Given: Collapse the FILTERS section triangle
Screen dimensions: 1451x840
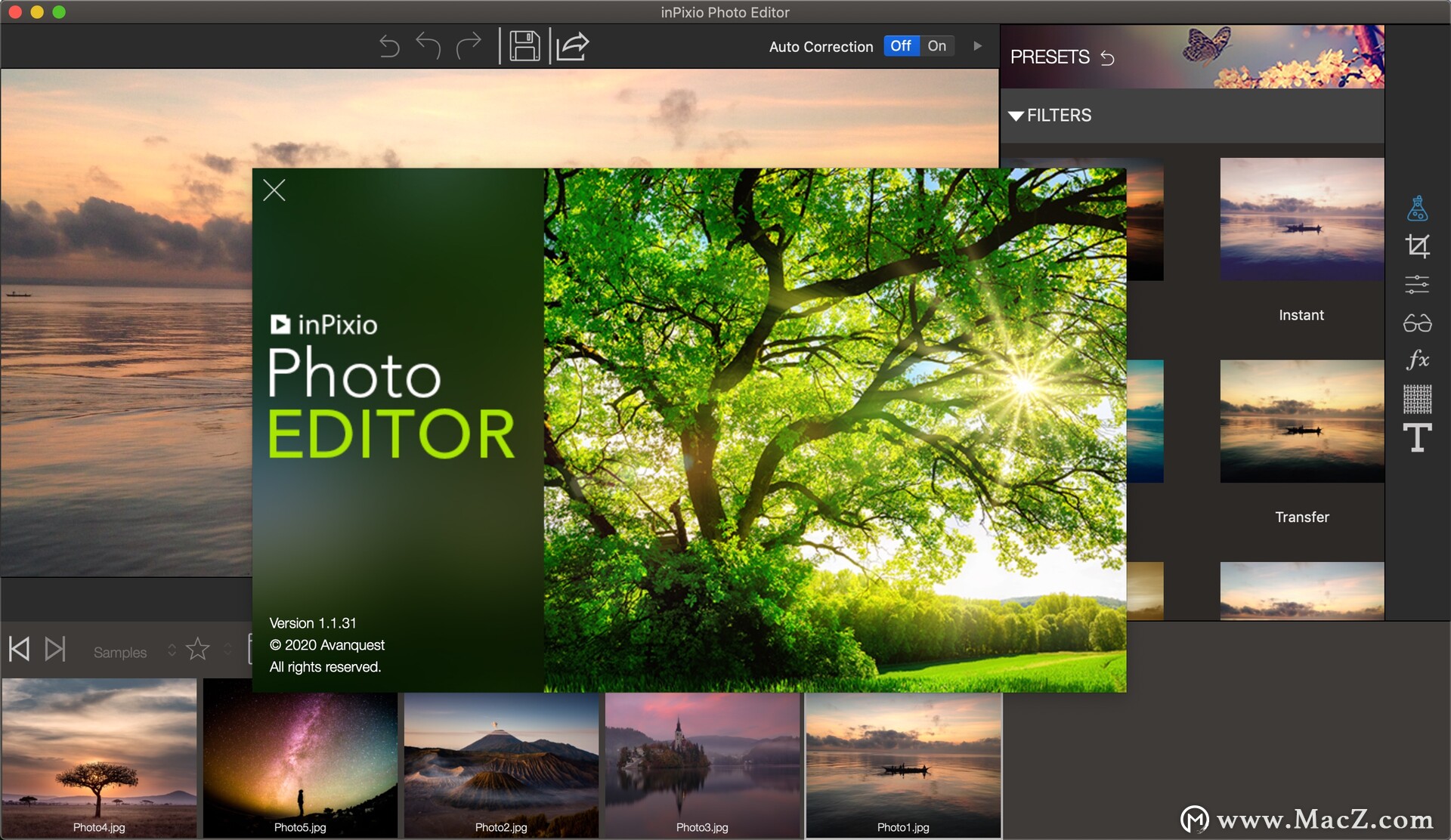Looking at the screenshot, I should [x=1016, y=116].
